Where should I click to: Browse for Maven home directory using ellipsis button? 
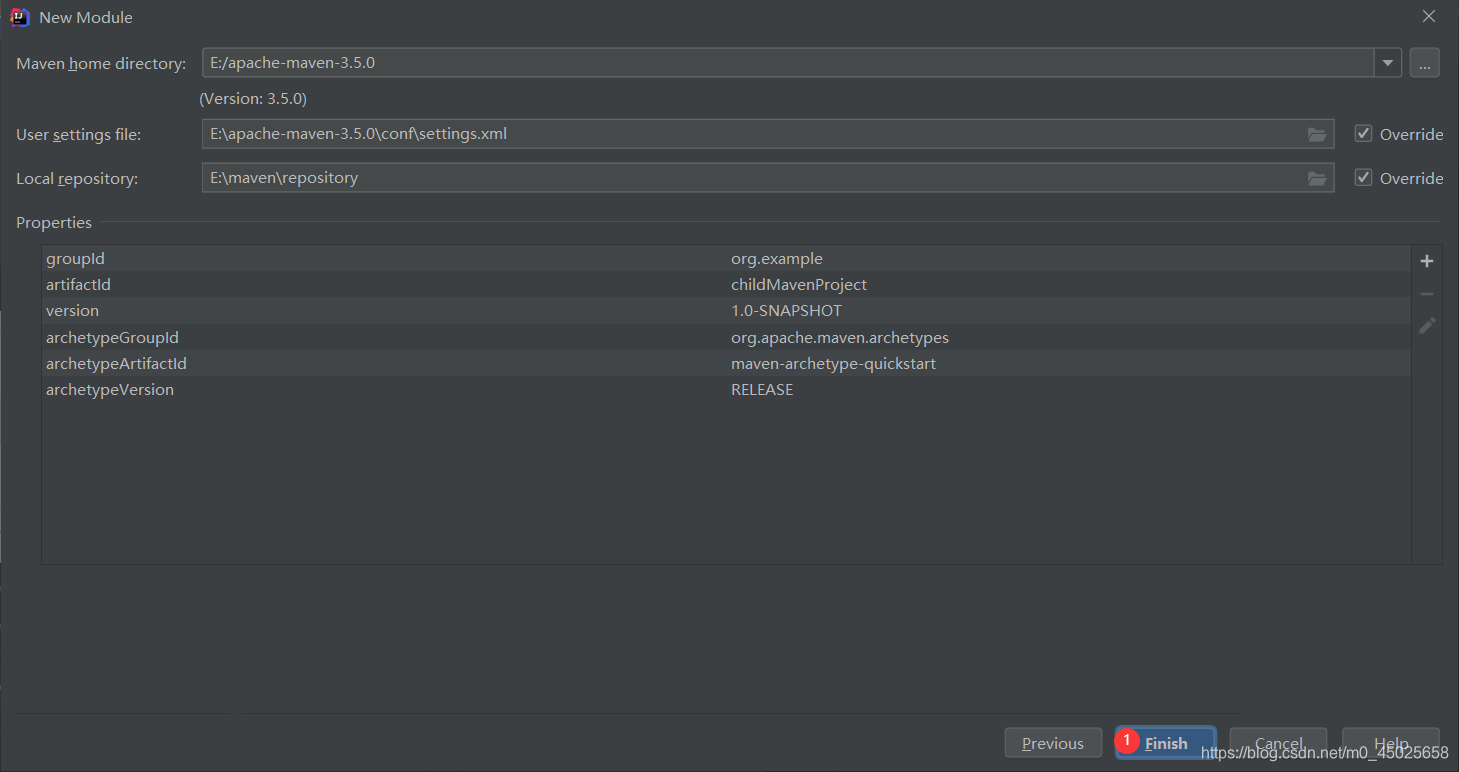(x=1425, y=63)
